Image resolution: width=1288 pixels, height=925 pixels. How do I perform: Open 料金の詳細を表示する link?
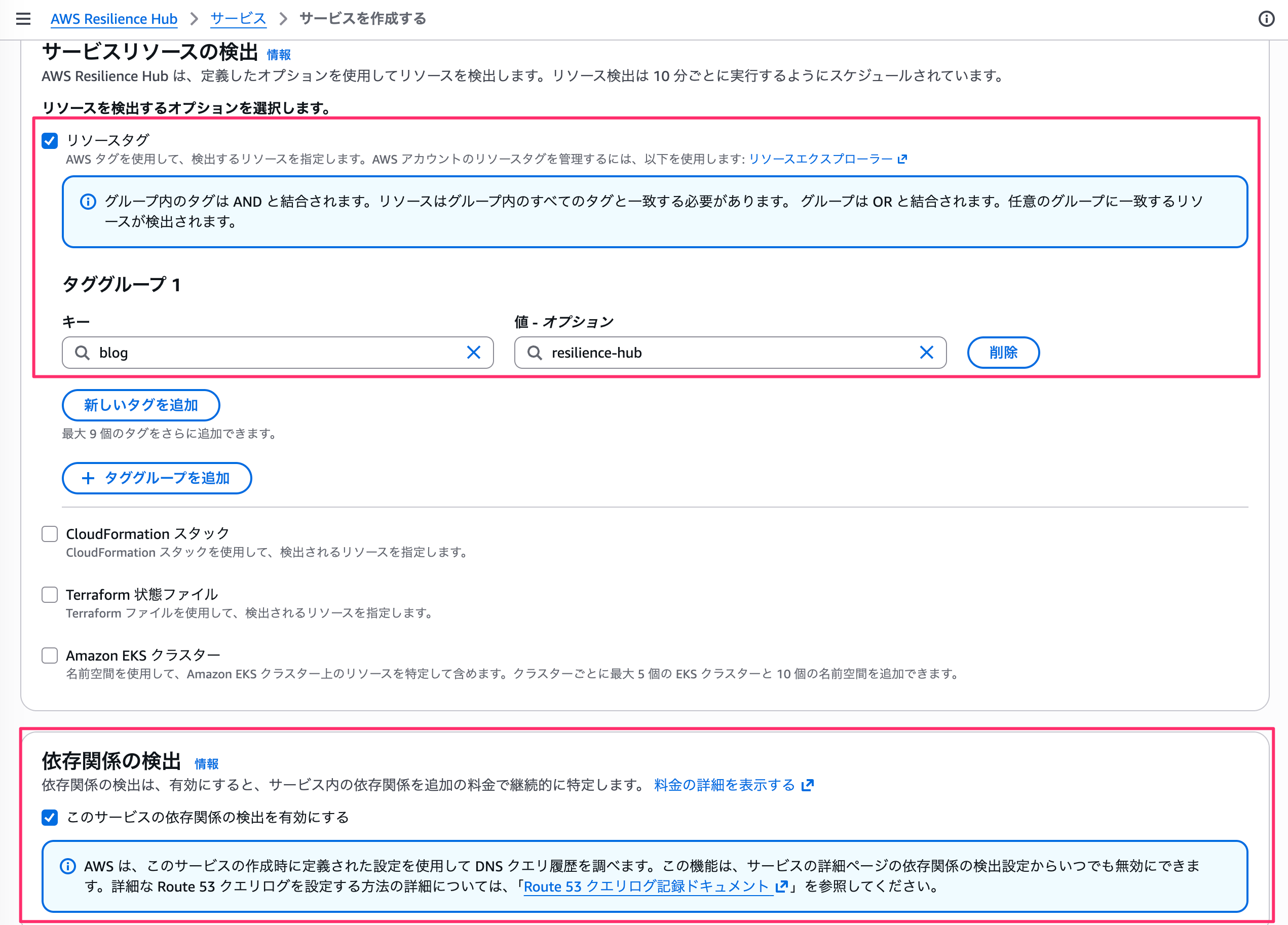724,785
